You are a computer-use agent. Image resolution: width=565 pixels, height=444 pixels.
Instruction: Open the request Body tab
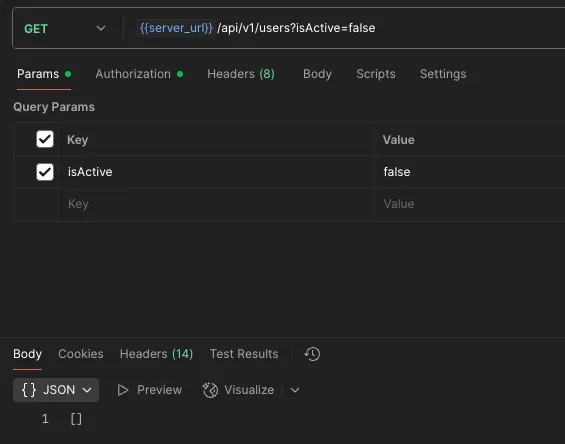pos(317,74)
